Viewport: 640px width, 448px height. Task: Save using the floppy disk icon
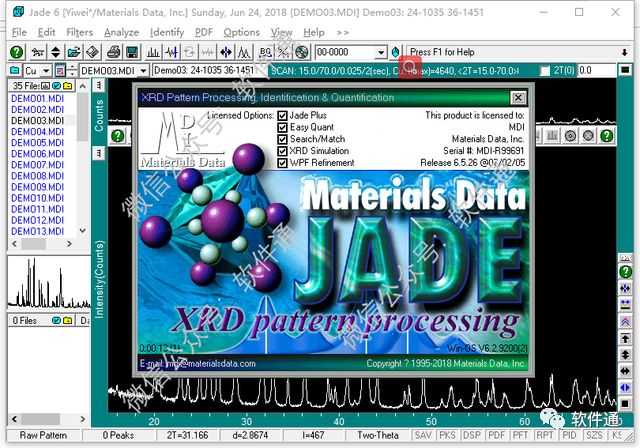click(x=132, y=52)
